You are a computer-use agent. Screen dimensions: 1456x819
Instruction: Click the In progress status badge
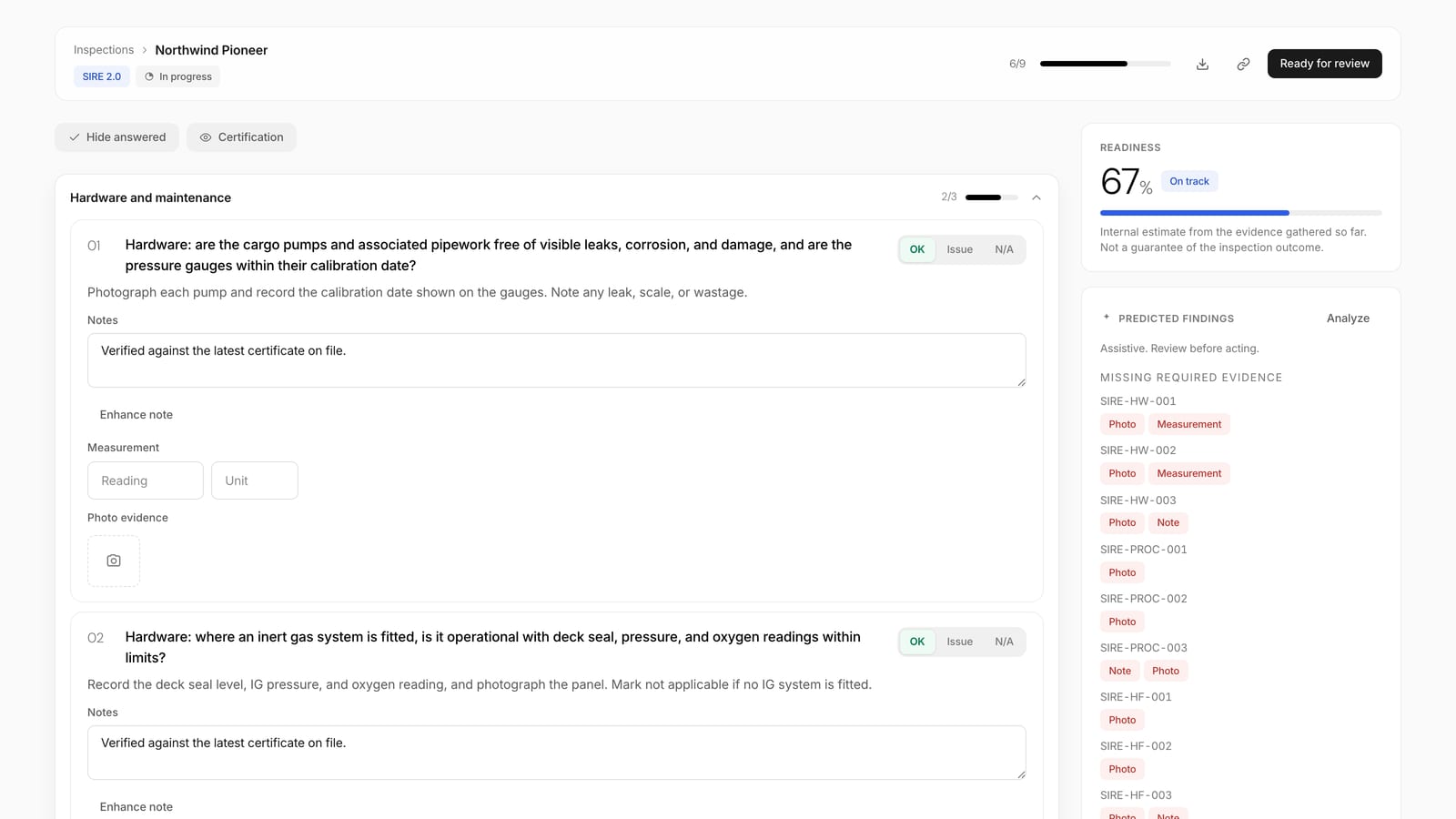click(178, 76)
